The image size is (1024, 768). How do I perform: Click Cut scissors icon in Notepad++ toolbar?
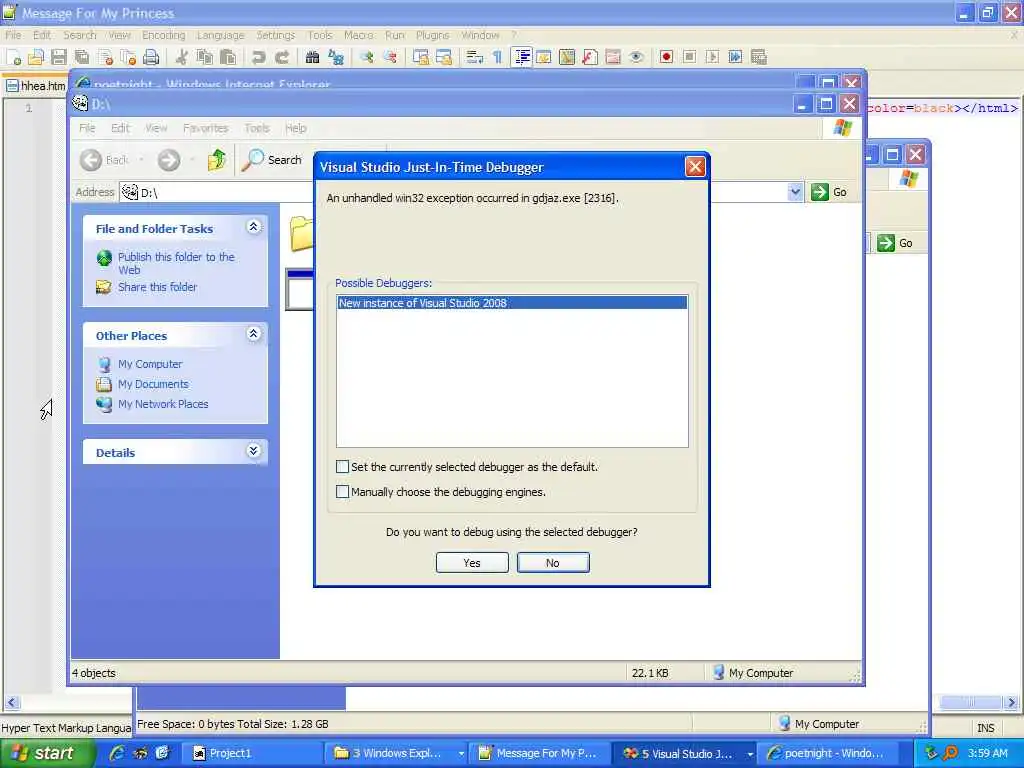182,57
